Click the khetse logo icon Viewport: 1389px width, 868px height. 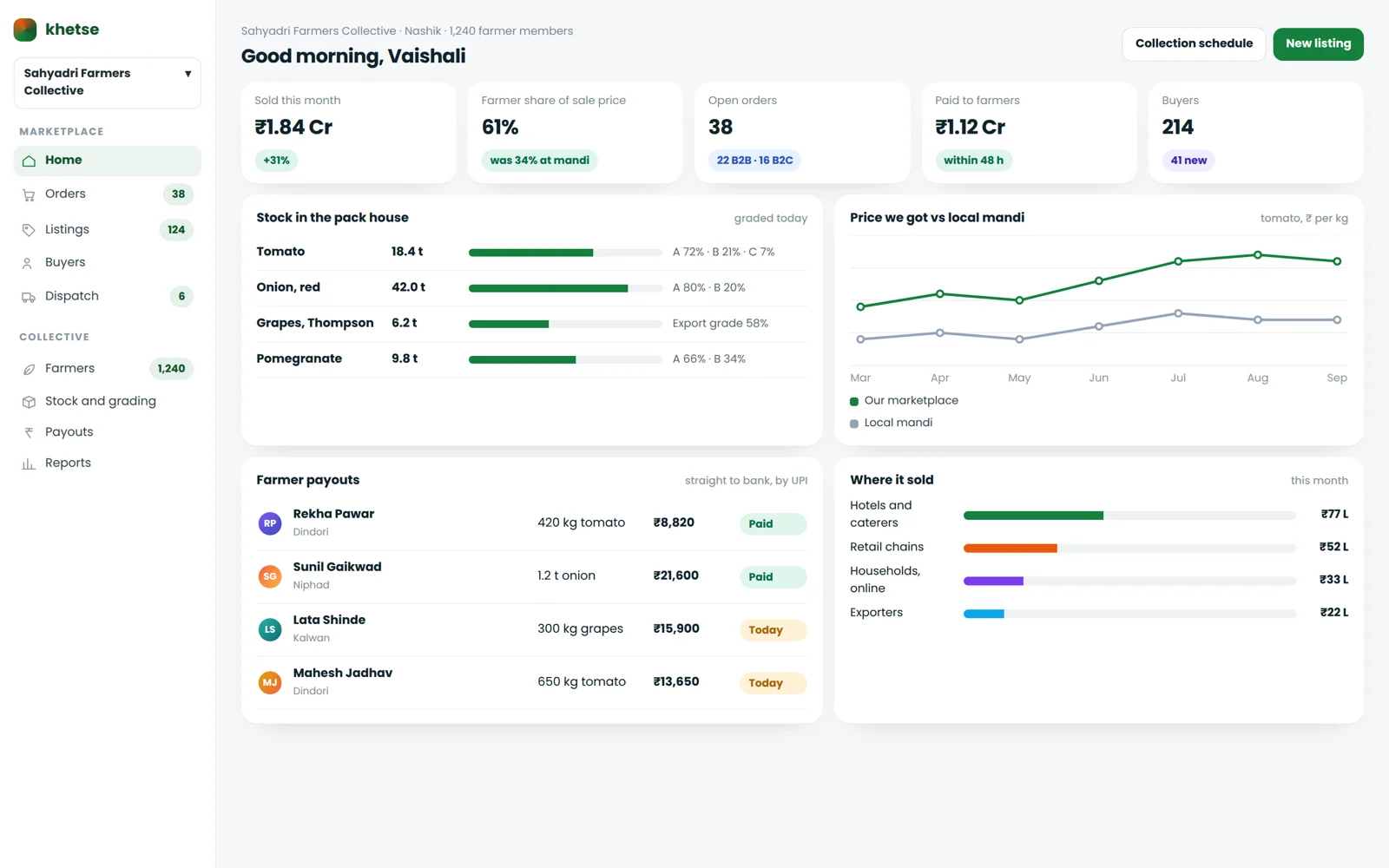25,30
